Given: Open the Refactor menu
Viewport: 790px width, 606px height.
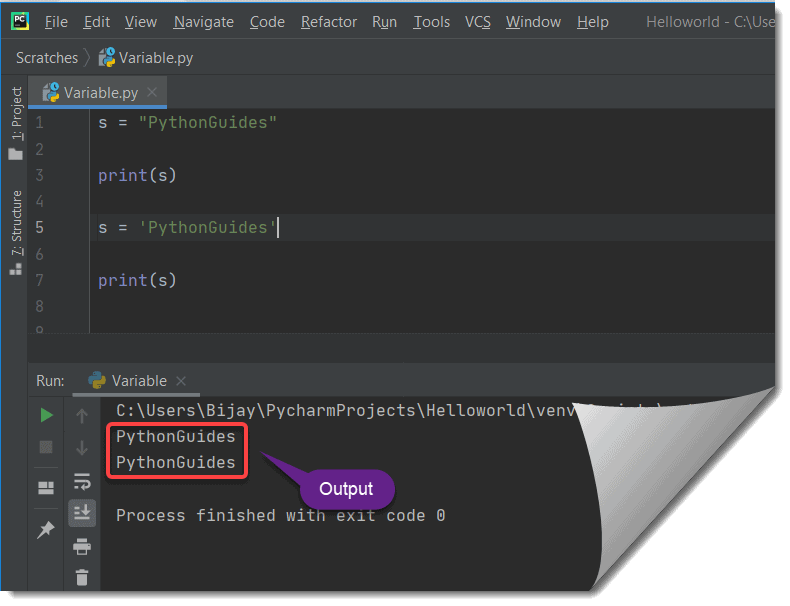Looking at the screenshot, I should tap(329, 22).
